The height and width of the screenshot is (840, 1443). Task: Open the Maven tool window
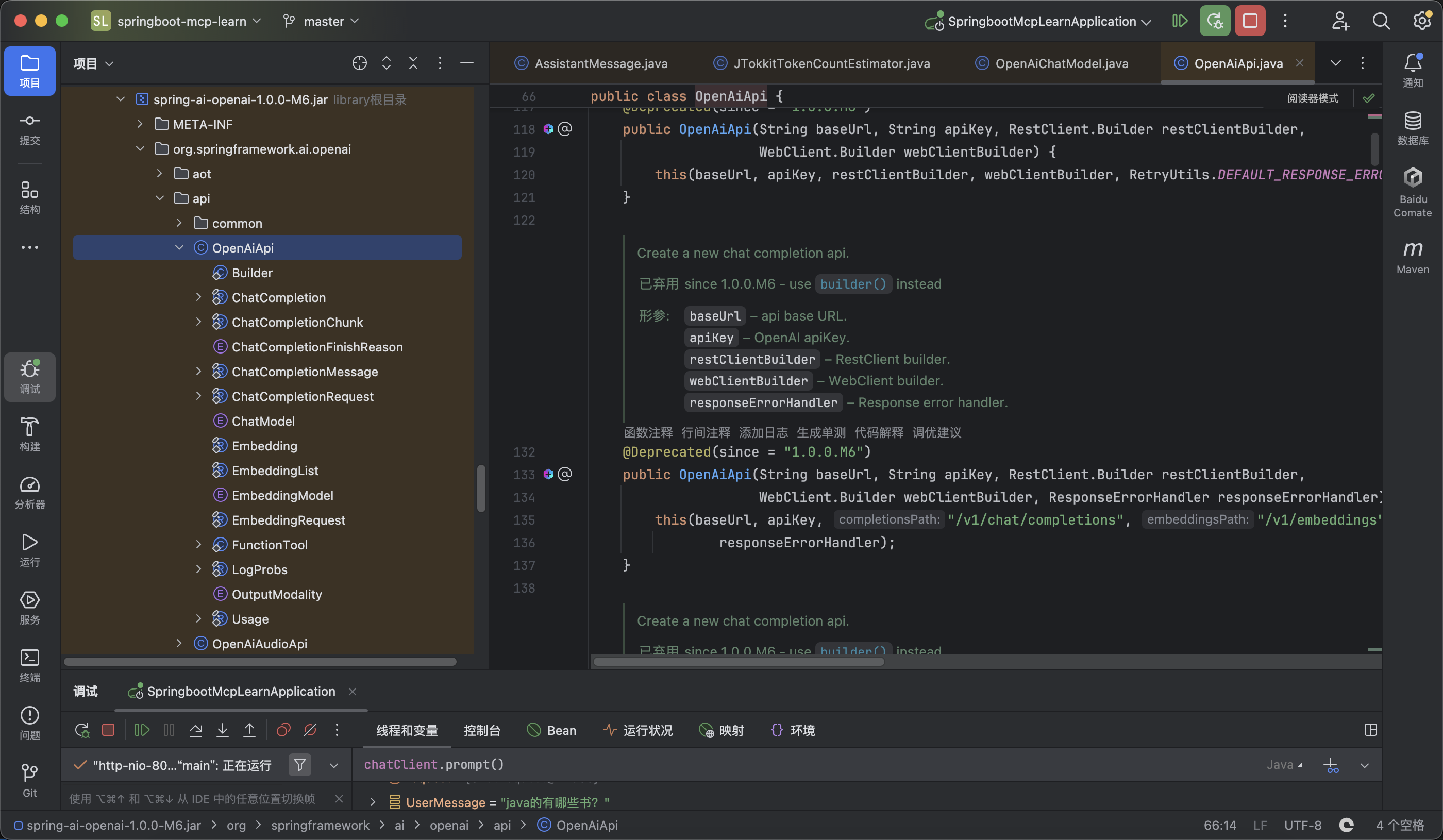[1413, 257]
